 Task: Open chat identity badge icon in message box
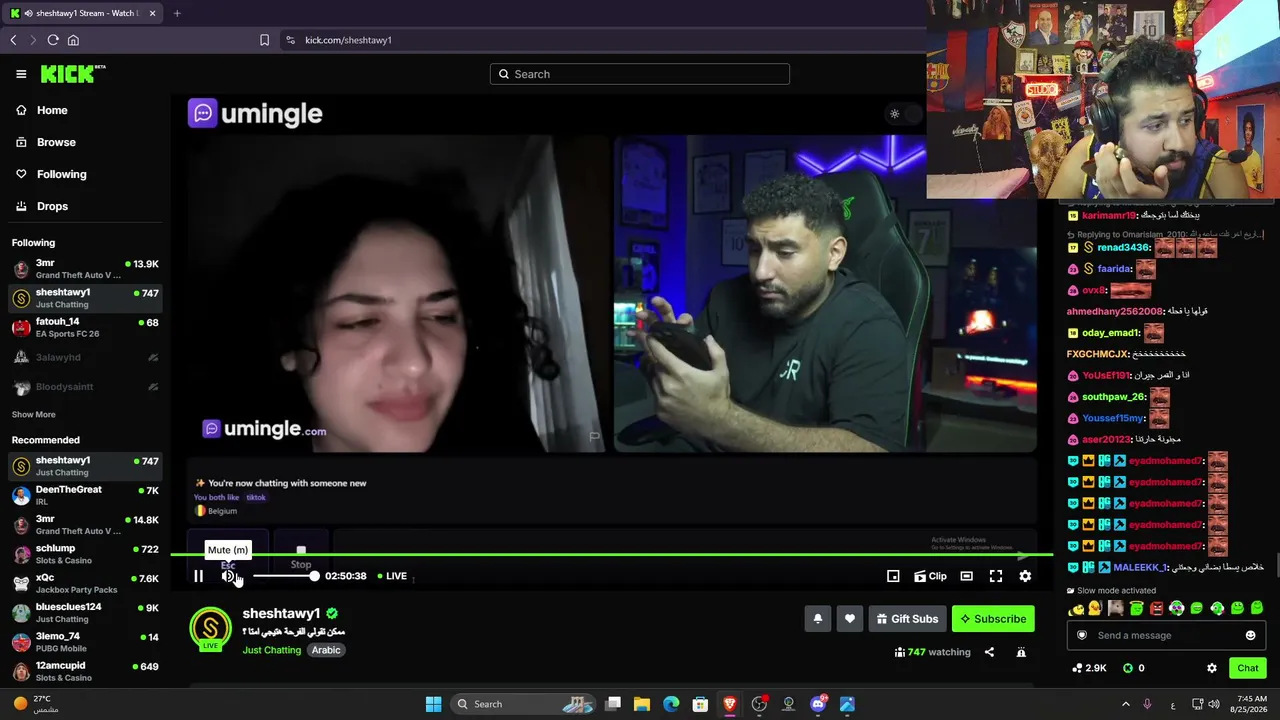1081,635
